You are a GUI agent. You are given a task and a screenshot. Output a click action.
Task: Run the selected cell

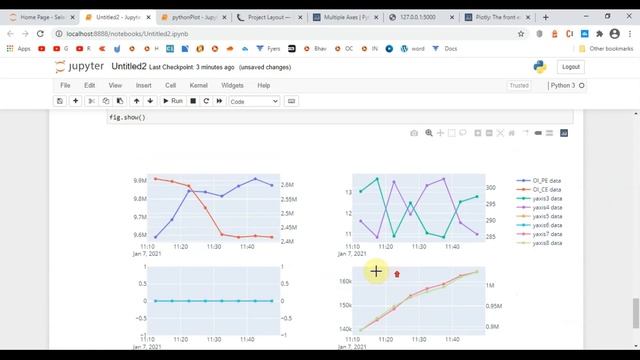coord(173,101)
